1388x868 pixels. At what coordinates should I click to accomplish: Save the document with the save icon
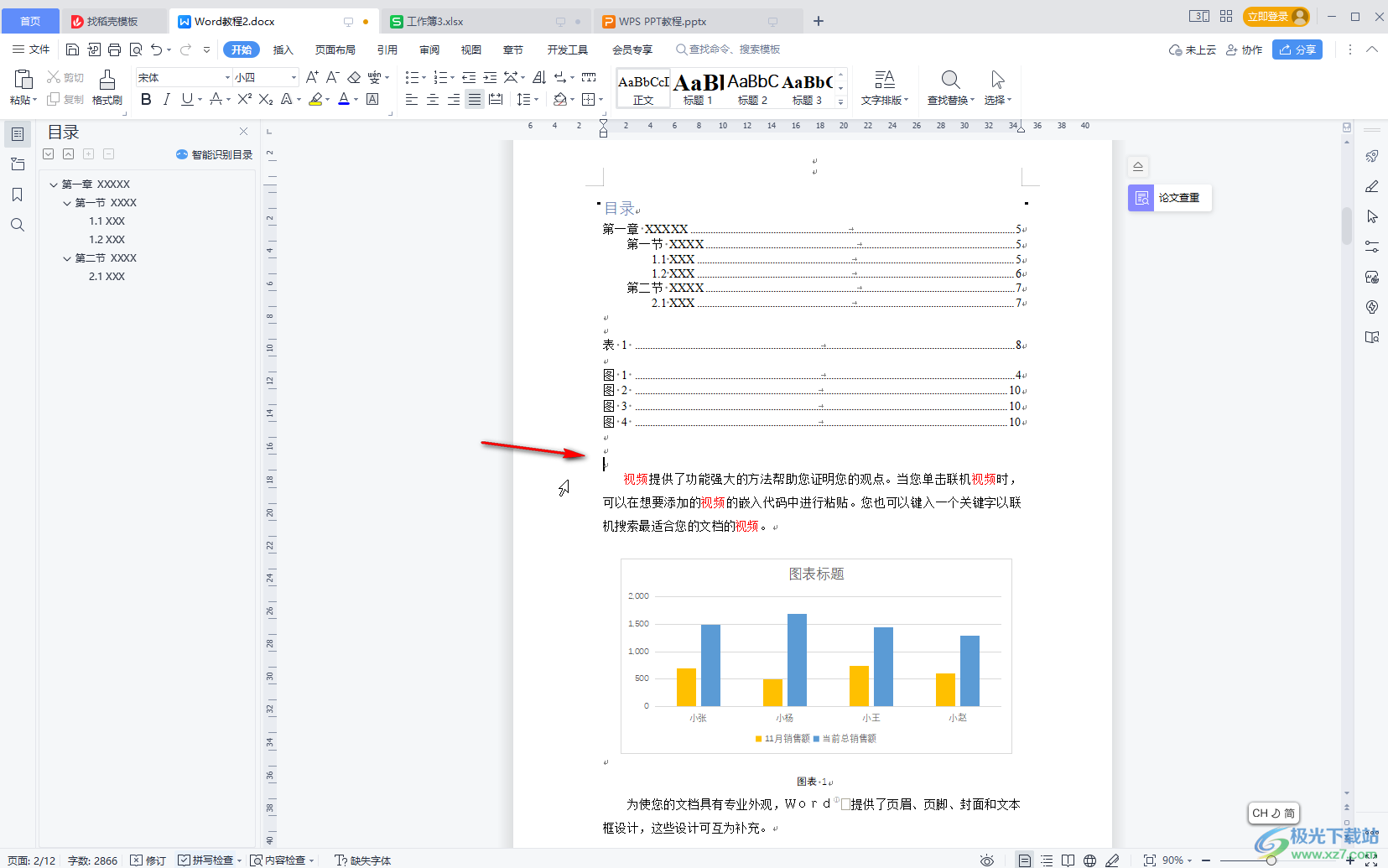click(x=72, y=49)
